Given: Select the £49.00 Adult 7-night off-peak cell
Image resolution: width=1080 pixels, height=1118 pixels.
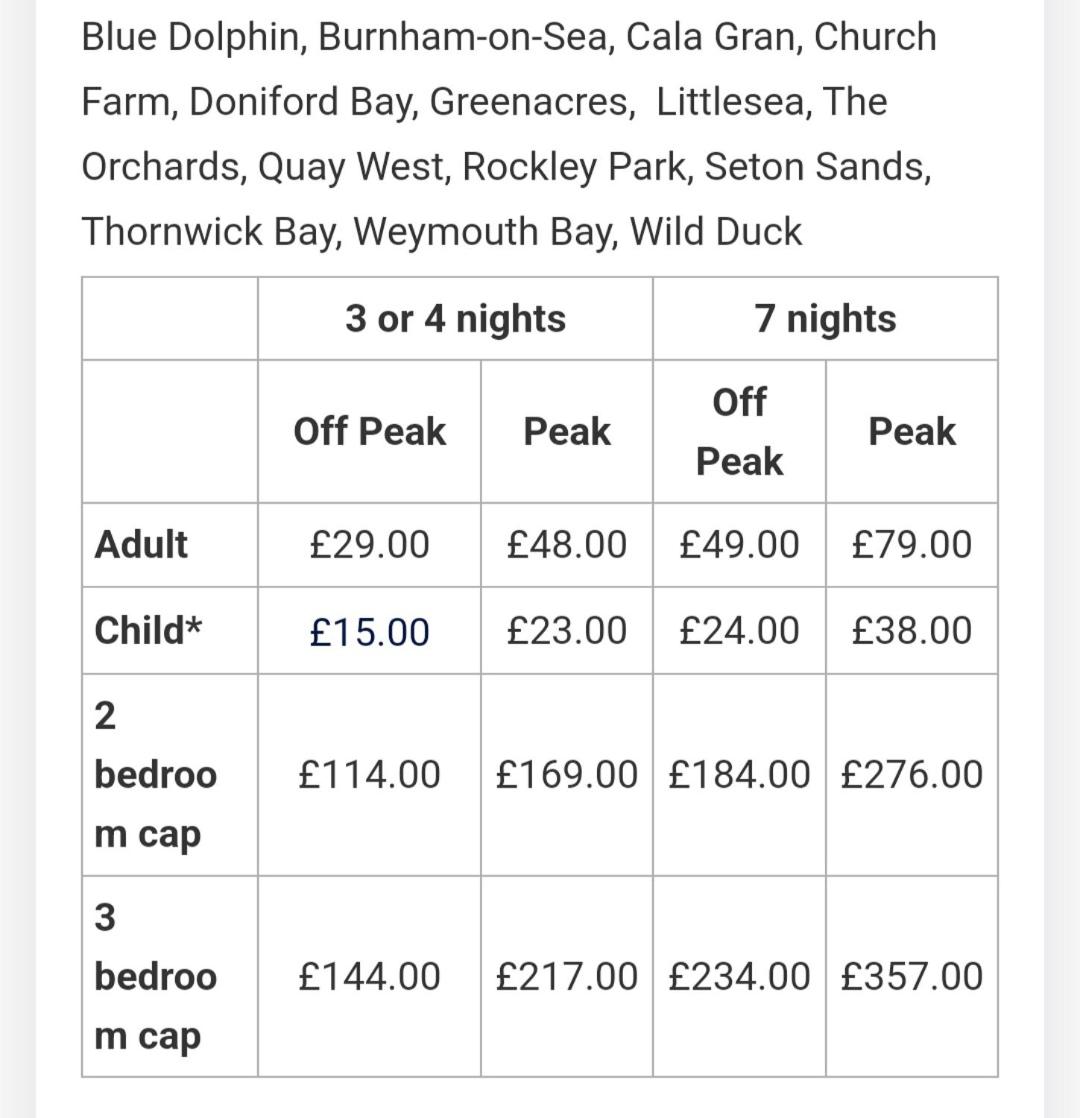Looking at the screenshot, I should (739, 545).
